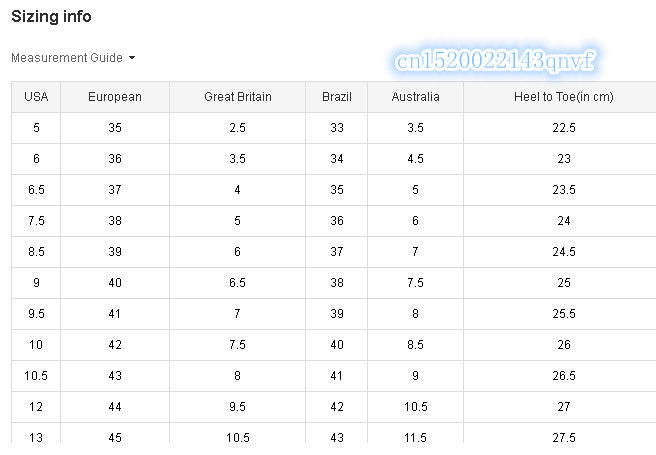Select the Australia column header
Image resolution: width=656 pixels, height=455 pixels.
[416, 97]
